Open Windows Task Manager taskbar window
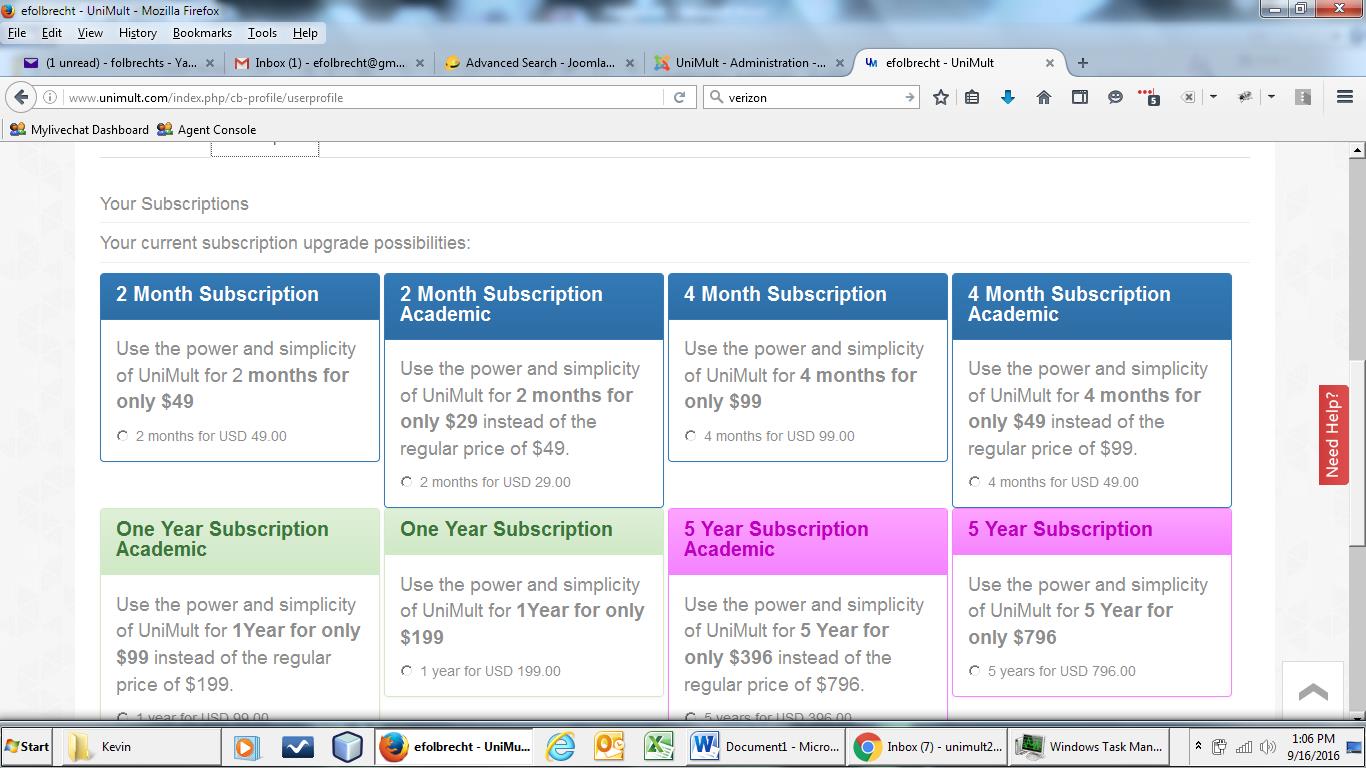 [1091, 747]
